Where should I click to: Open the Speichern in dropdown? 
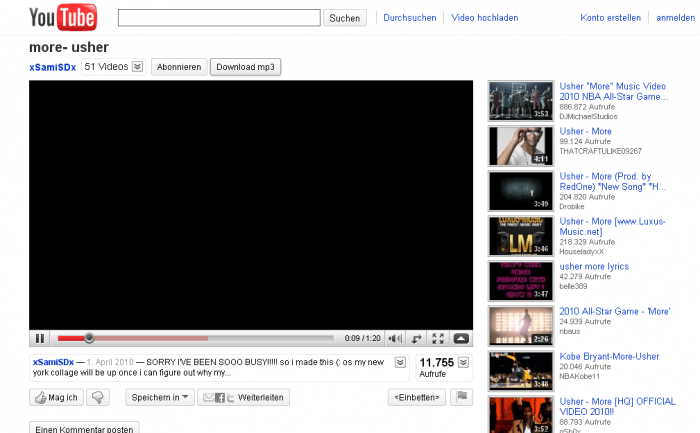pyautogui.click(x=160, y=397)
